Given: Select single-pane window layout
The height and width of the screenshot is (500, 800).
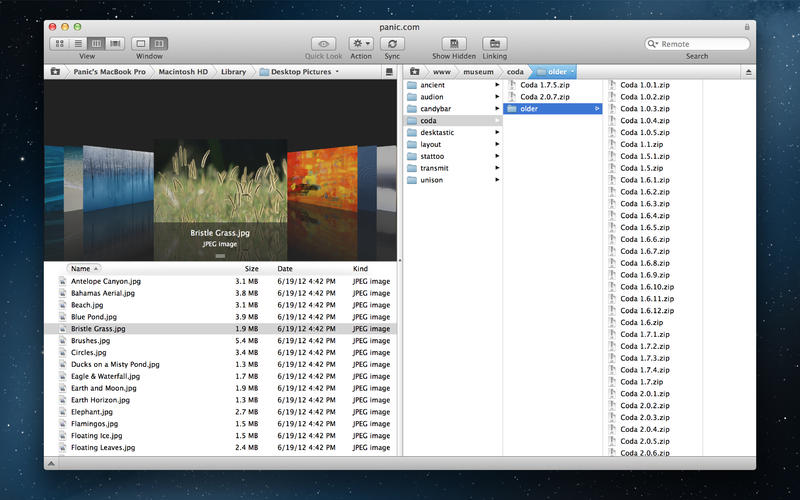Looking at the screenshot, I should (x=141, y=44).
